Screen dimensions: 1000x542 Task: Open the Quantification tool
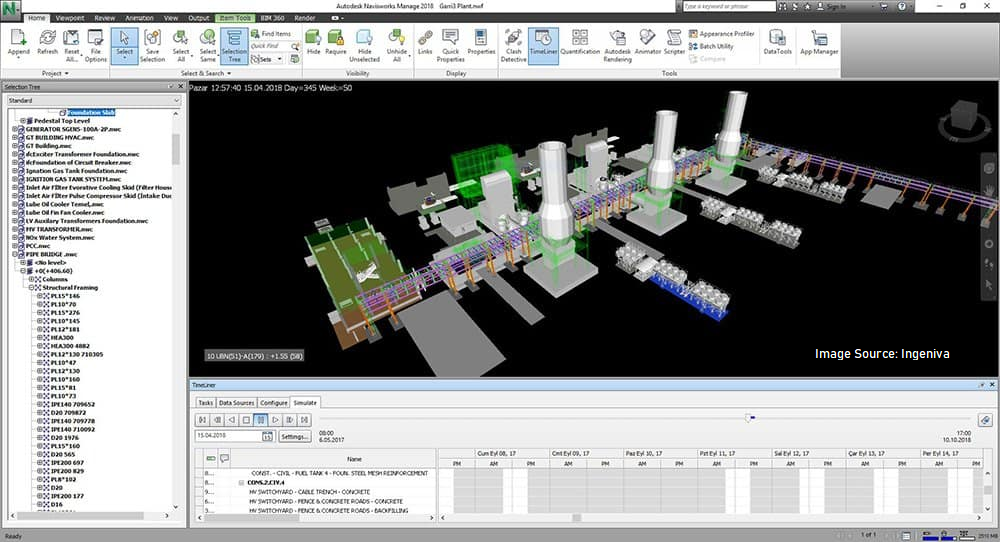(580, 40)
